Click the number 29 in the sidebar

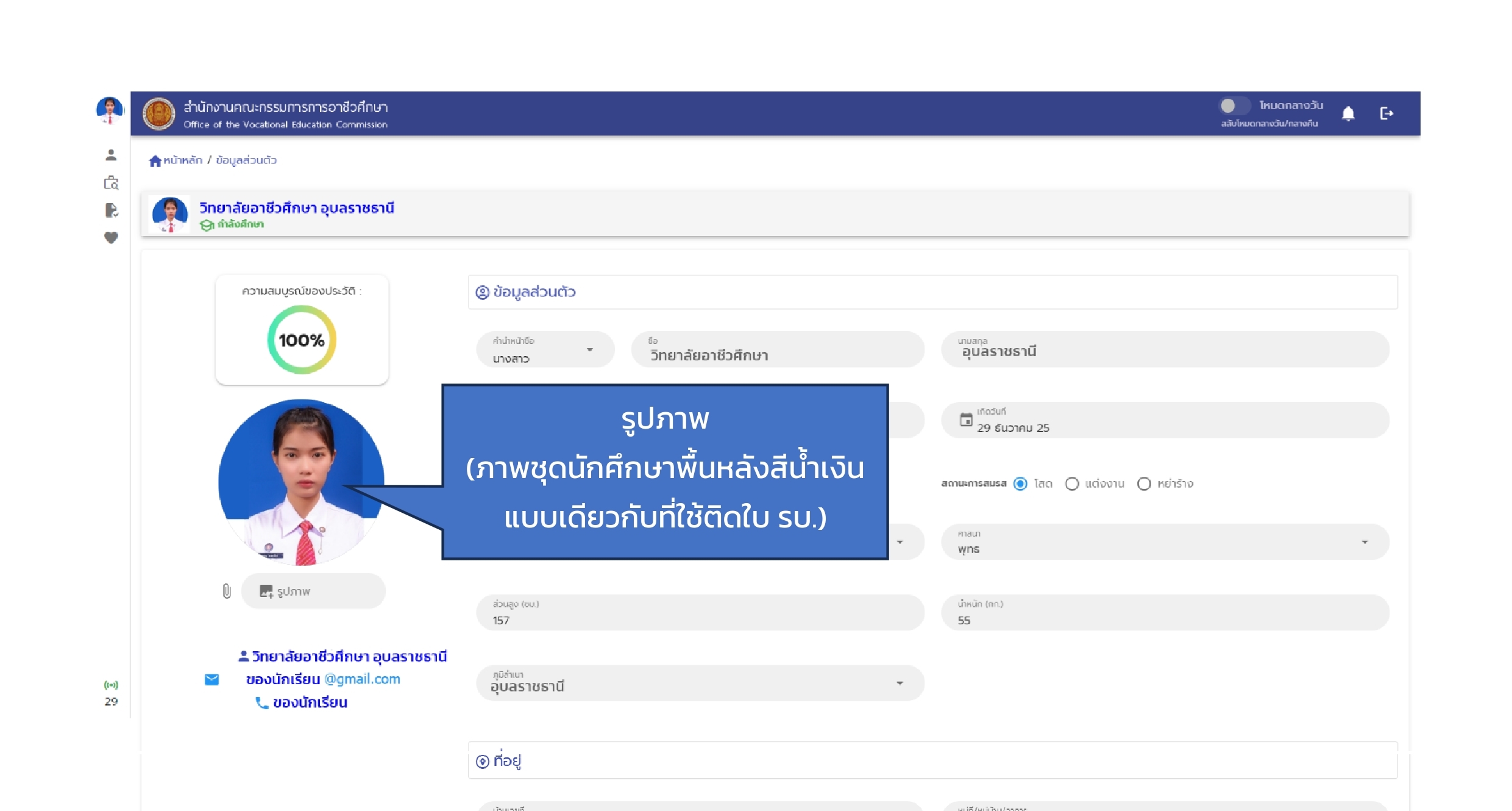(x=111, y=702)
